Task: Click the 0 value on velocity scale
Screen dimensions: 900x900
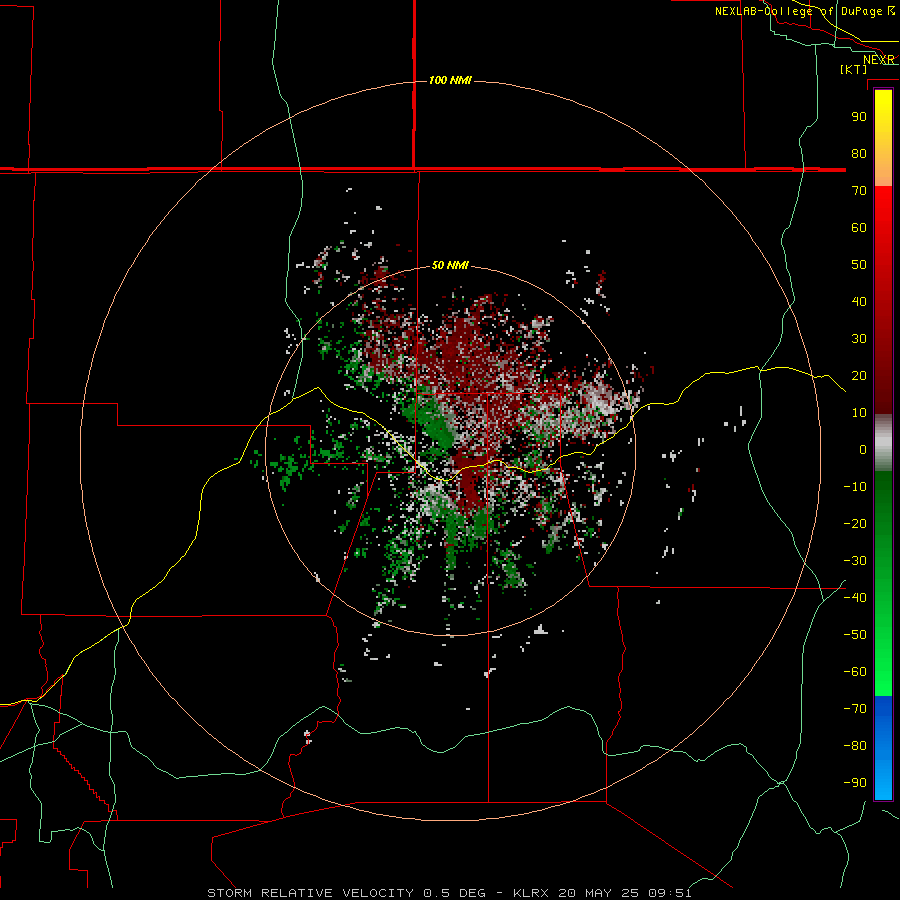Action: click(863, 449)
